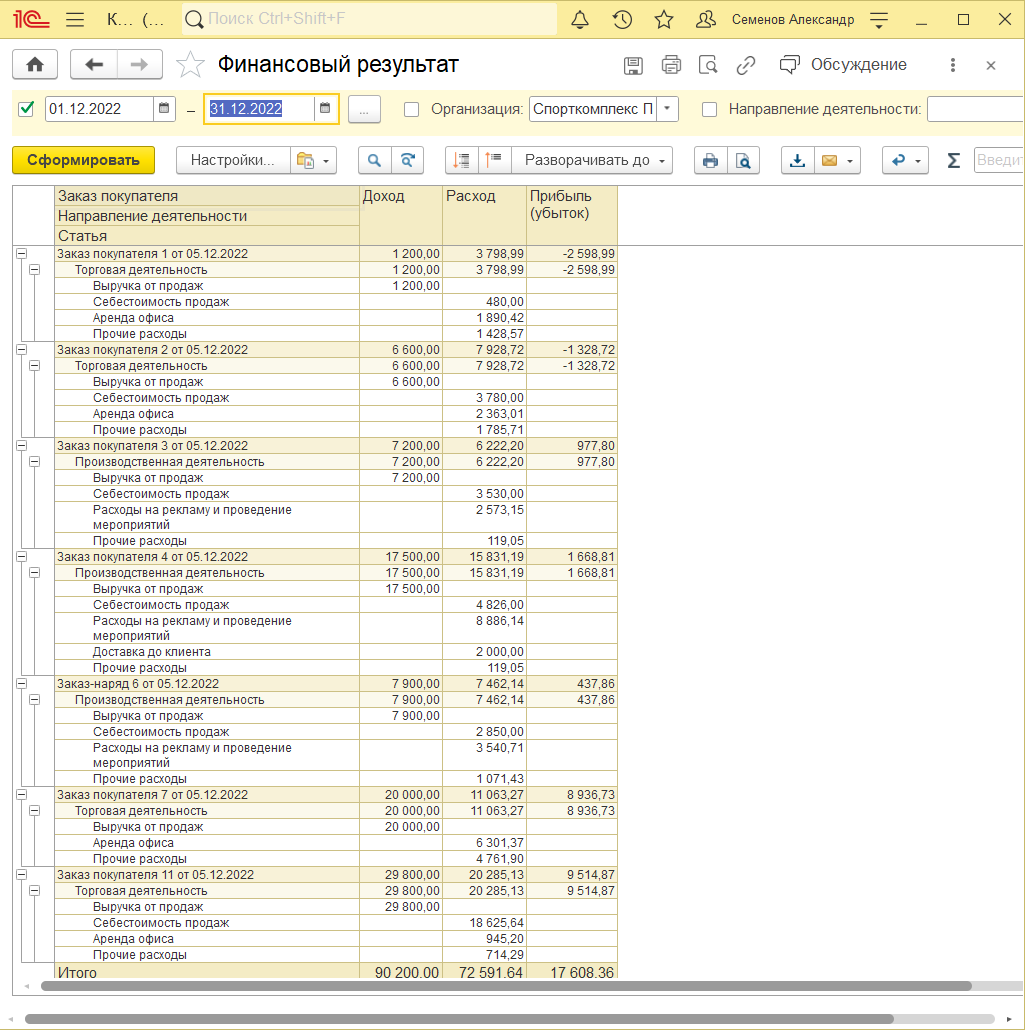Open the 1C main menu hamburger icon
The width and height of the screenshot is (1025, 1030).
(75, 20)
